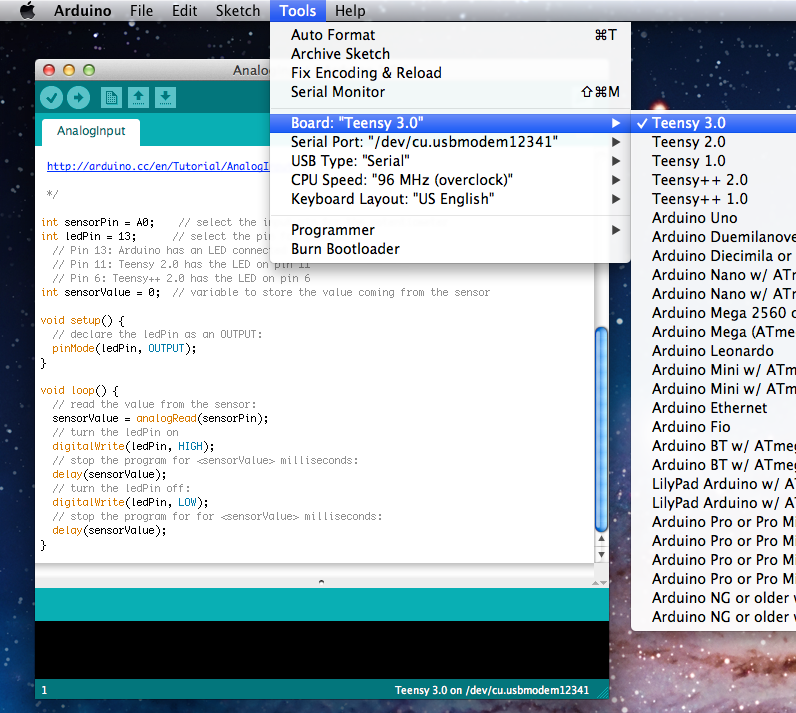Viewport: 796px width, 713px height.
Task: Expand the CPU Speed submenu
Action: pos(450,180)
